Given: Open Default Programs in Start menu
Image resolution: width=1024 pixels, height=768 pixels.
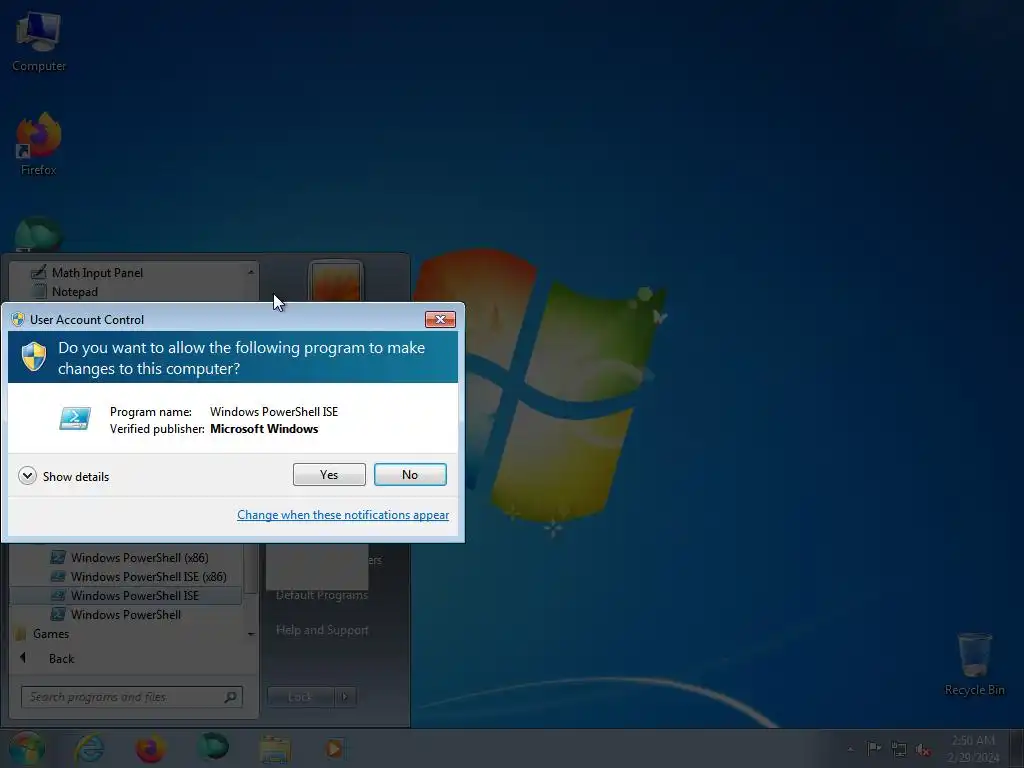Looking at the screenshot, I should pyautogui.click(x=322, y=595).
